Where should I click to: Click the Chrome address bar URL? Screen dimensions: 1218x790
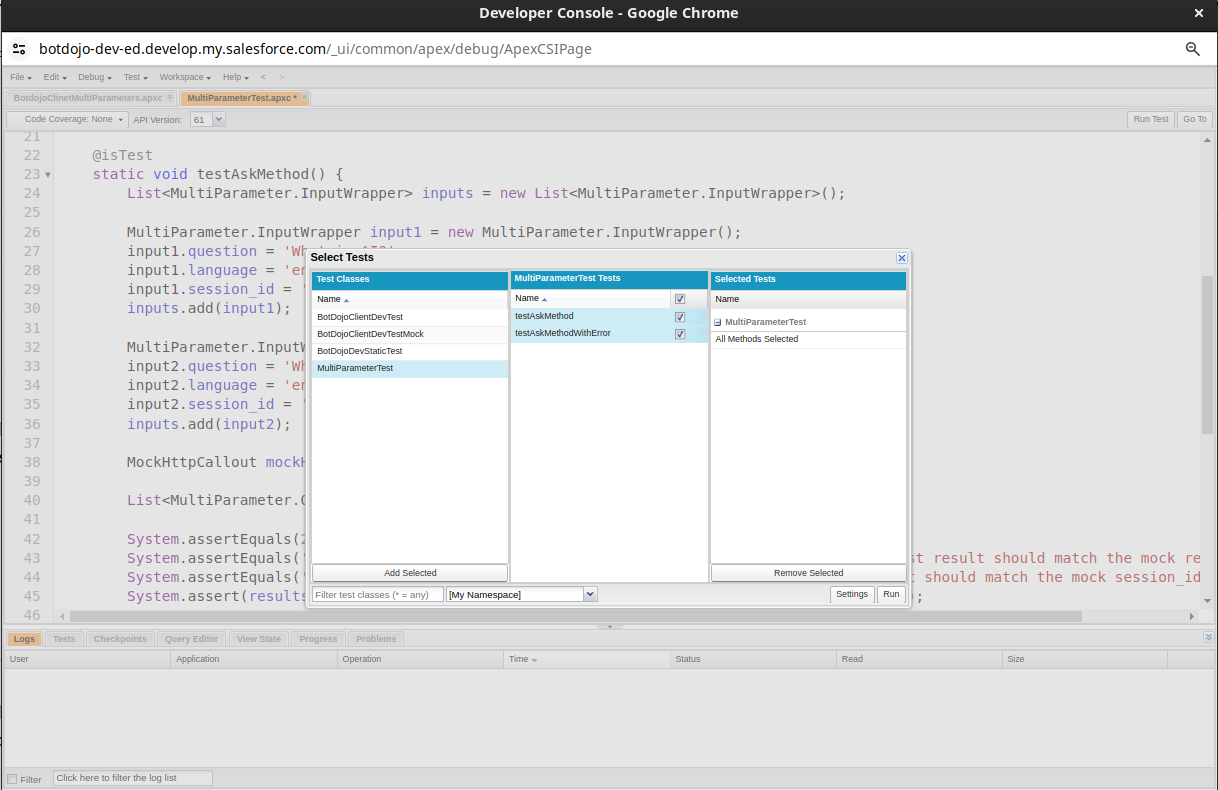315,48
